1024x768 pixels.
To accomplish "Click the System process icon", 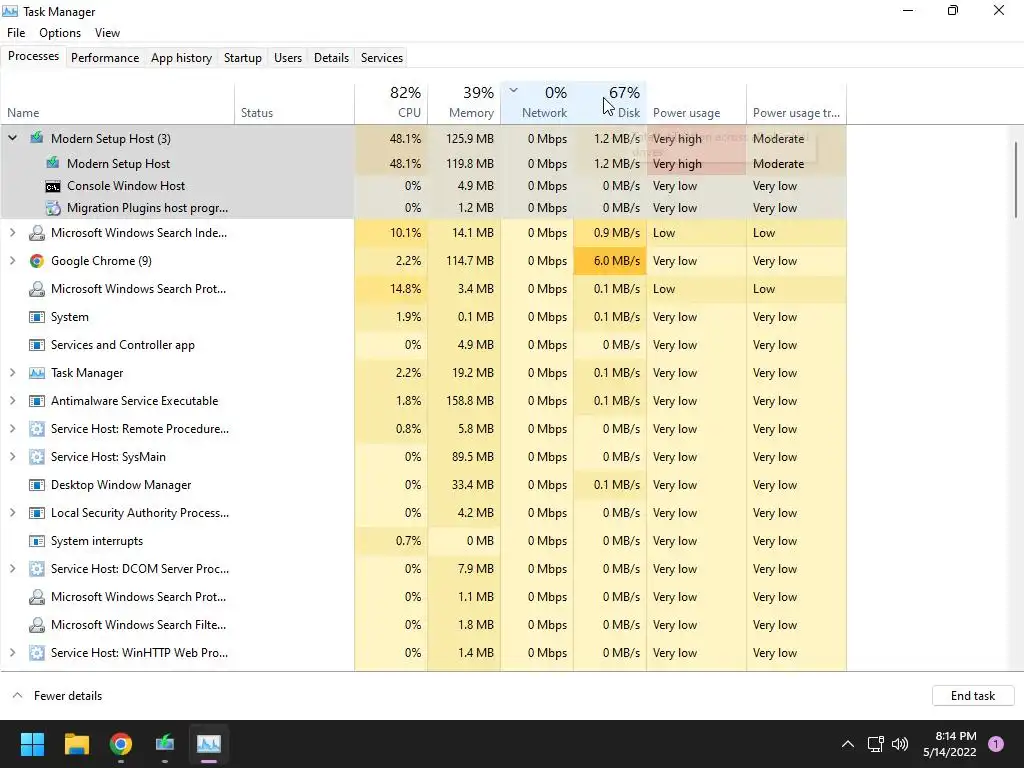I will 37,317.
